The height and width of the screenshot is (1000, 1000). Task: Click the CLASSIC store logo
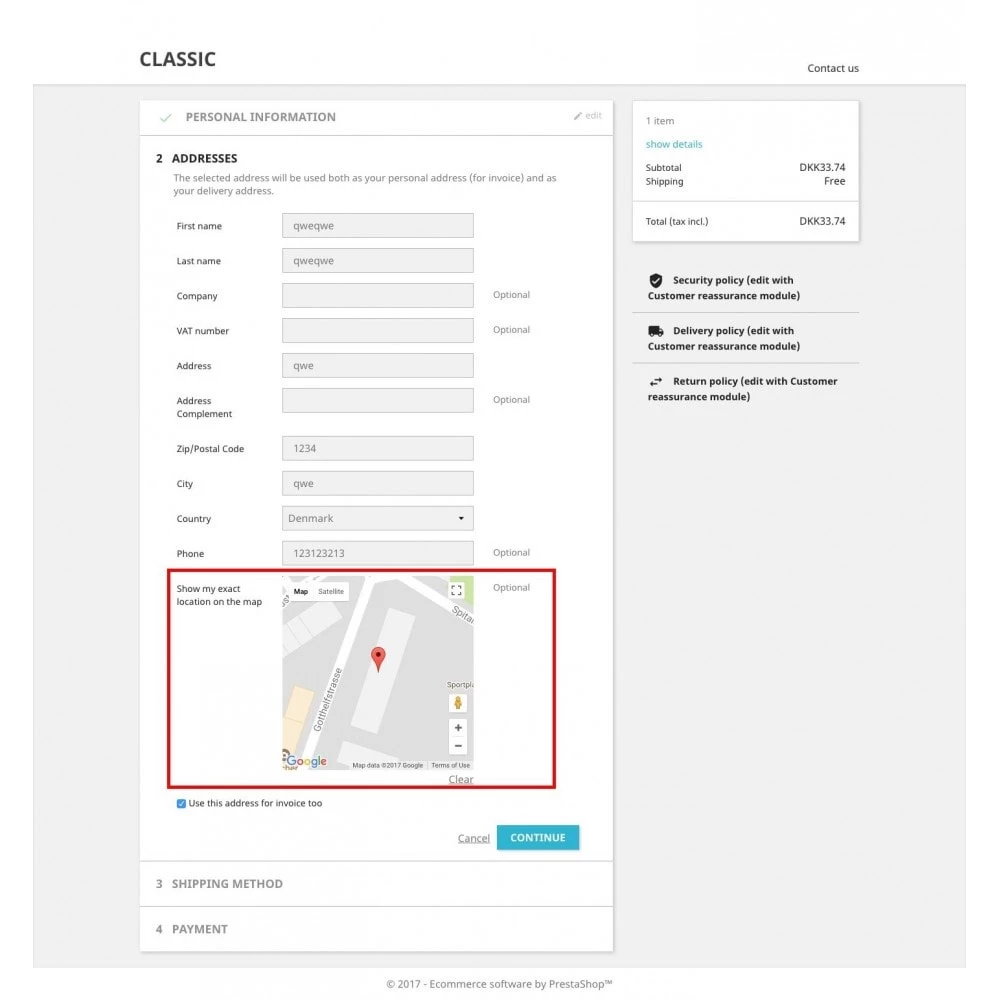[x=177, y=59]
